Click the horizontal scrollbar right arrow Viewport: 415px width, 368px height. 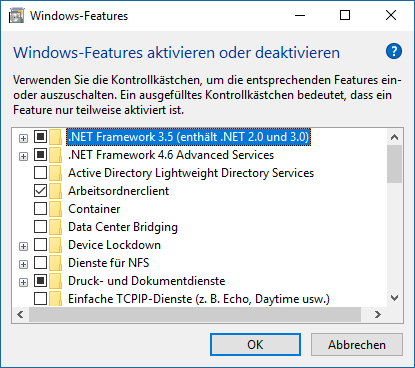(x=378, y=314)
